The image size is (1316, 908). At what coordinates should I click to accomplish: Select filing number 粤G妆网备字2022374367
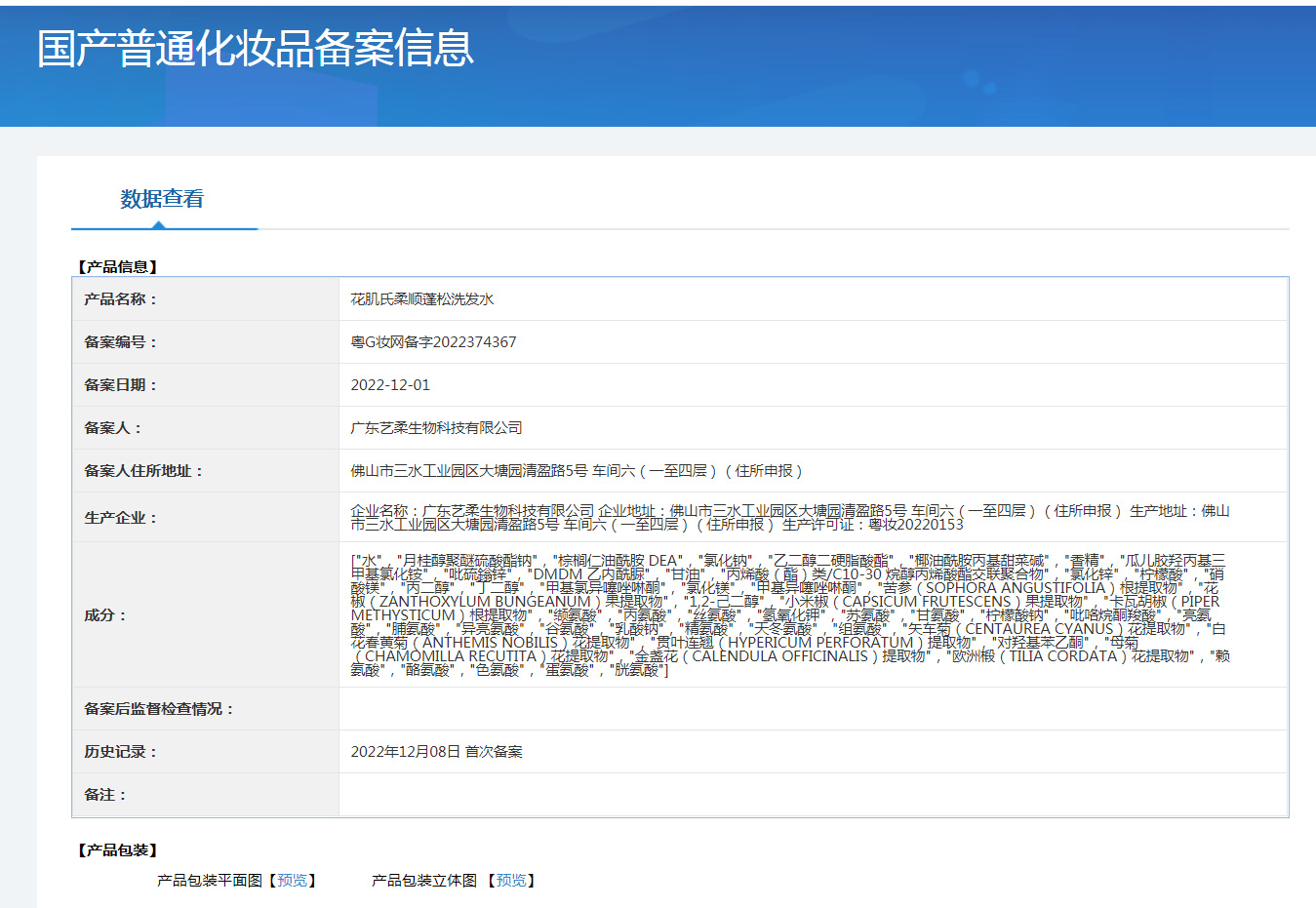434,342
